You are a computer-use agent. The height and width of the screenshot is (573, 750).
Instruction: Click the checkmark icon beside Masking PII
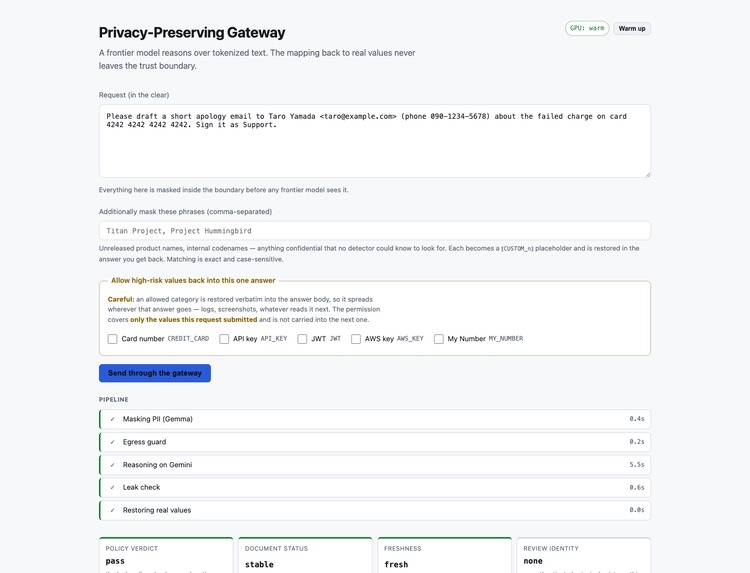point(112,419)
